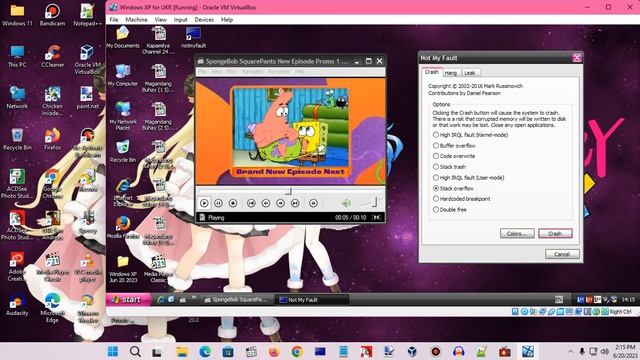Select the Stack overflow radio button
This screenshot has width=640, height=360.
[x=436, y=188]
